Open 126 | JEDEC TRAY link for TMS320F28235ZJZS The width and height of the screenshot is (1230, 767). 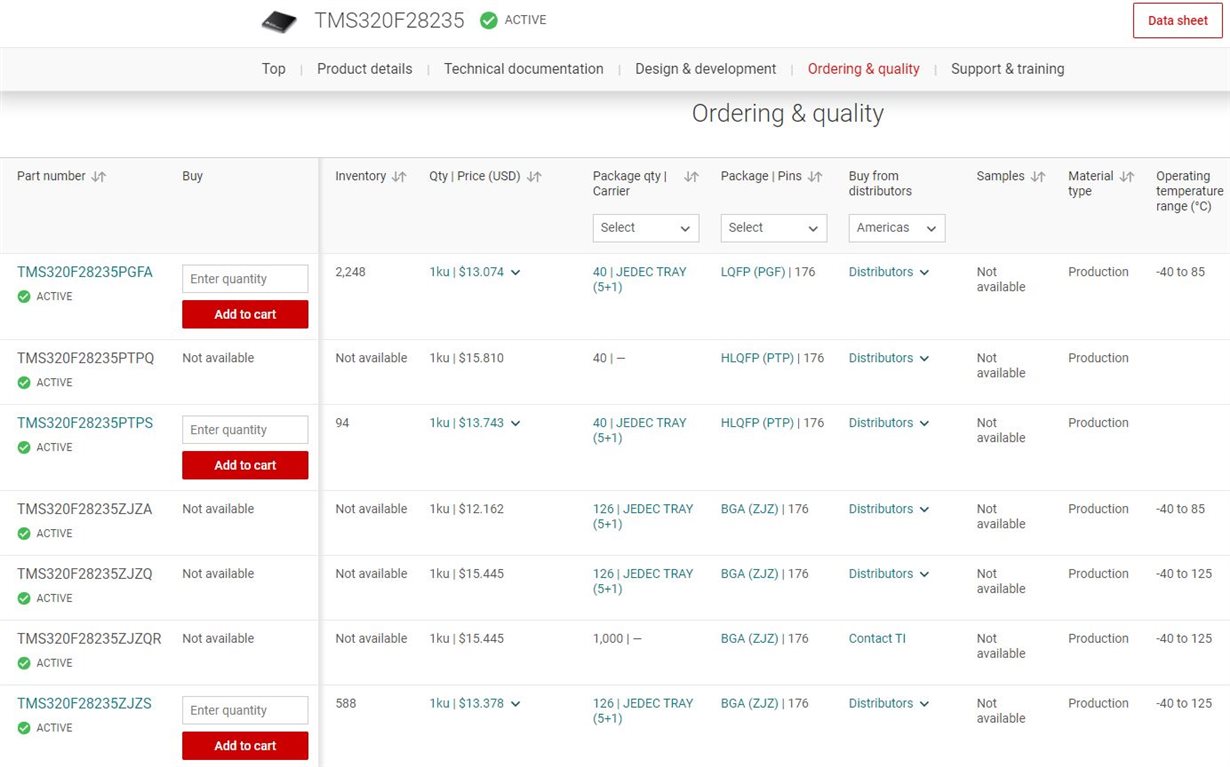pyautogui.click(x=643, y=711)
